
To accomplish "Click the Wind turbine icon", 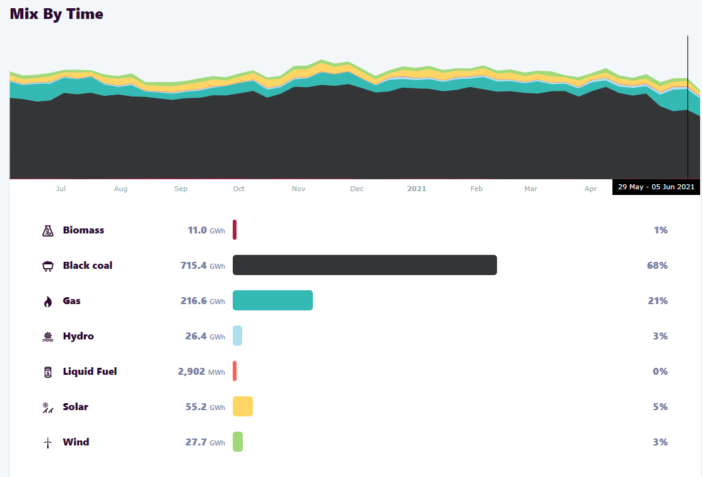I will 47,442.
